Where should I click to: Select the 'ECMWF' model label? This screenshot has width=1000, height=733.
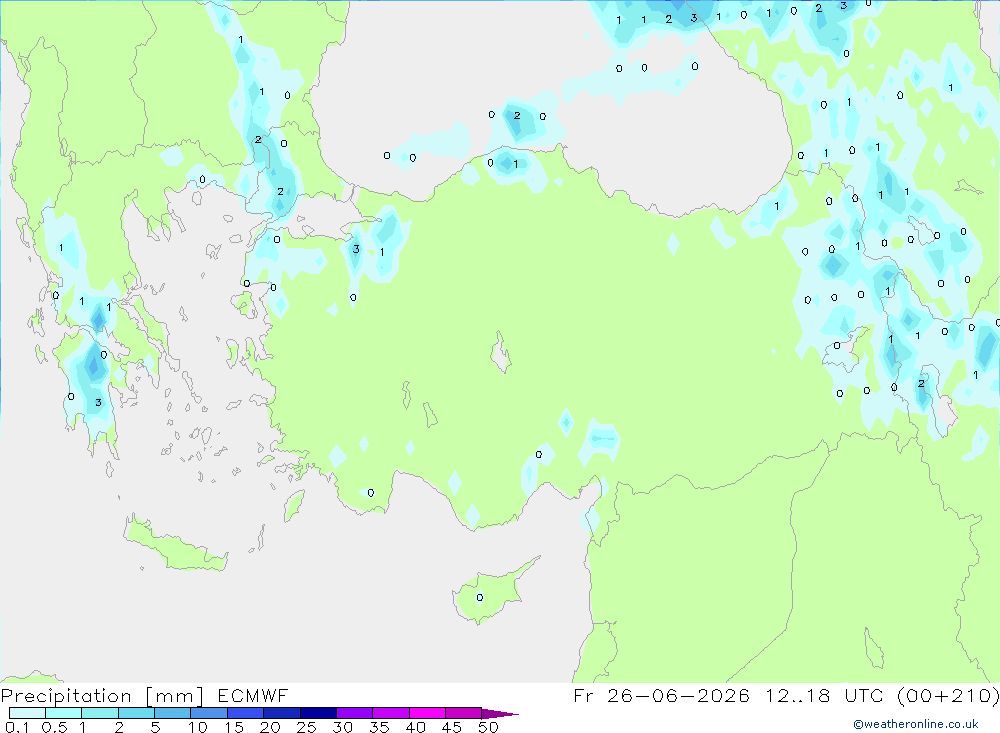tap(253, 695)
